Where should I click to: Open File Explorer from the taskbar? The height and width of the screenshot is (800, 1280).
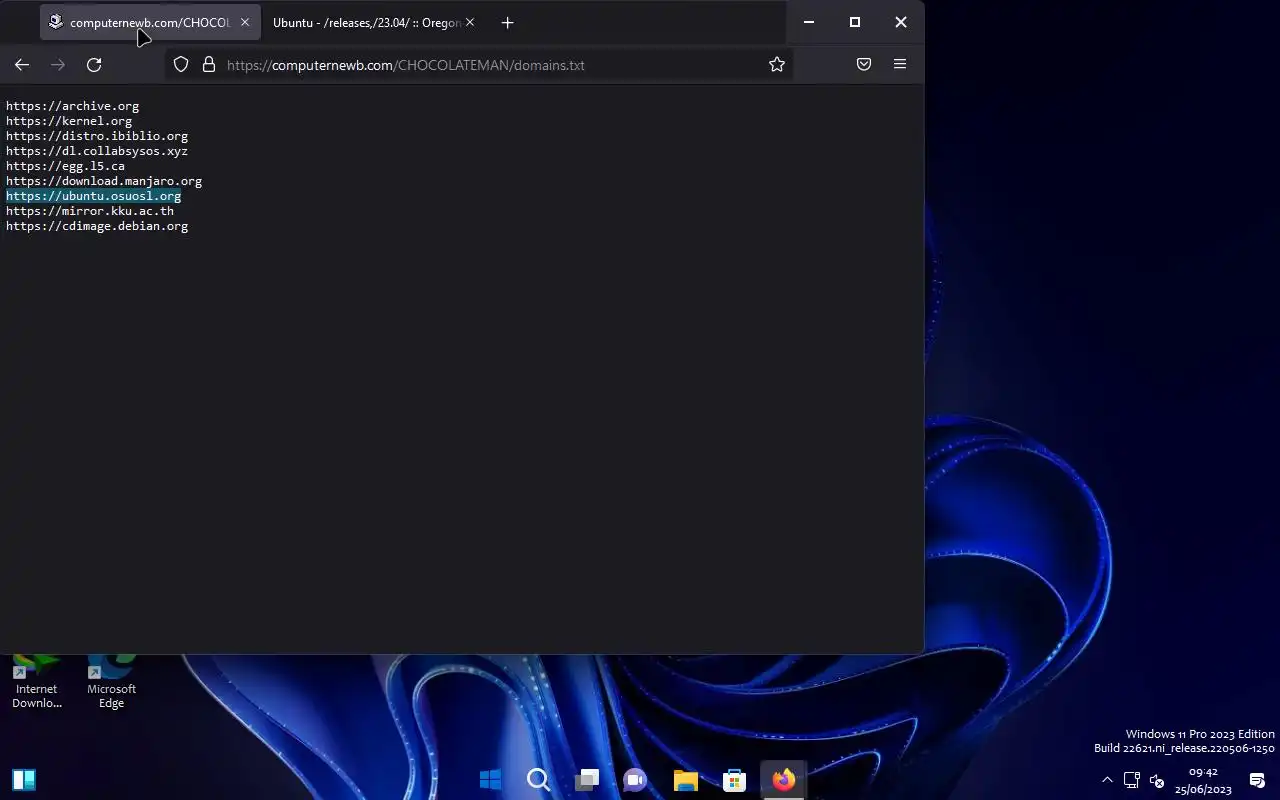pos(685,779)
